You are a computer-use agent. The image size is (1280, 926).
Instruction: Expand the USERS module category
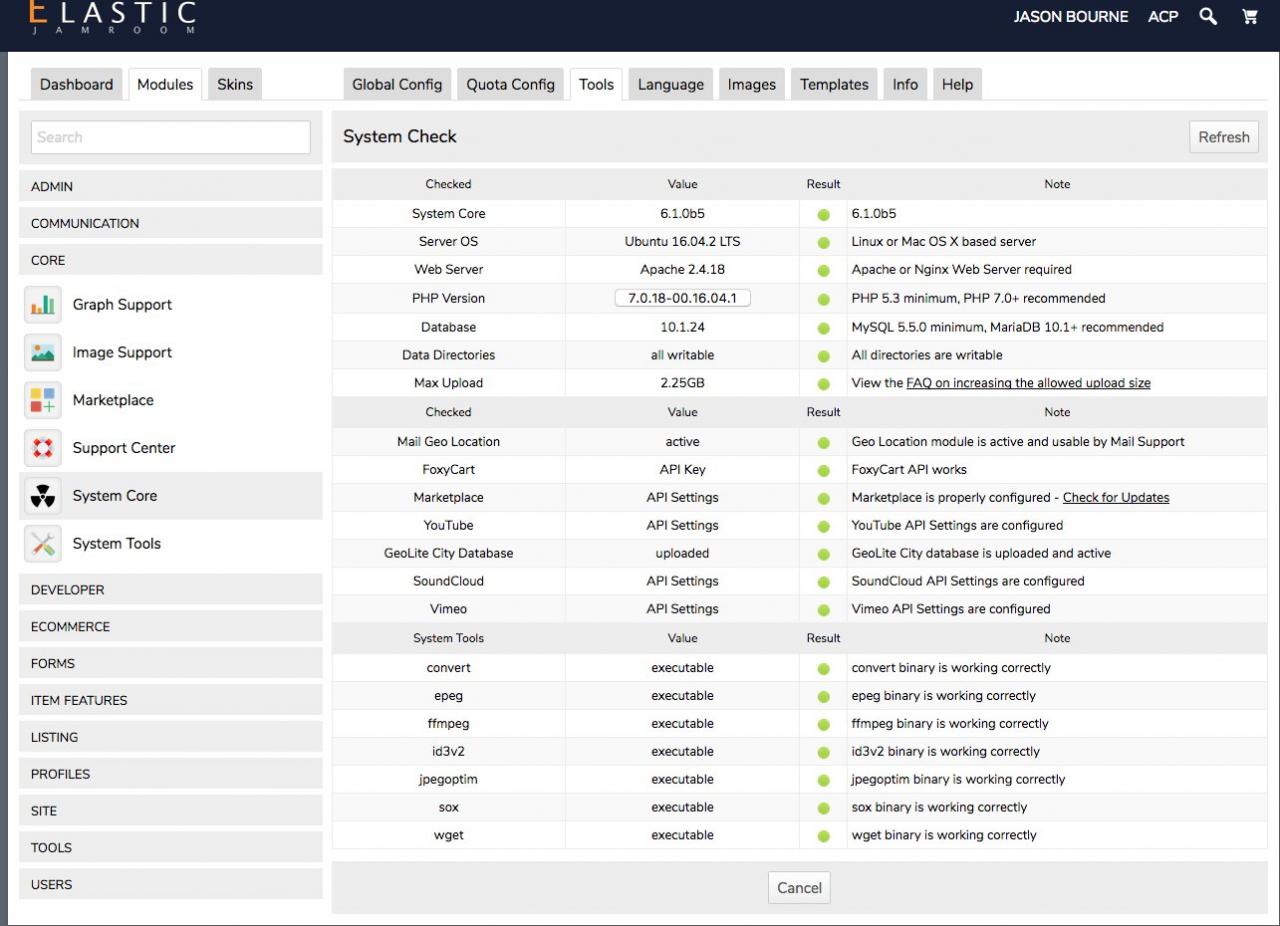[171, 885]
